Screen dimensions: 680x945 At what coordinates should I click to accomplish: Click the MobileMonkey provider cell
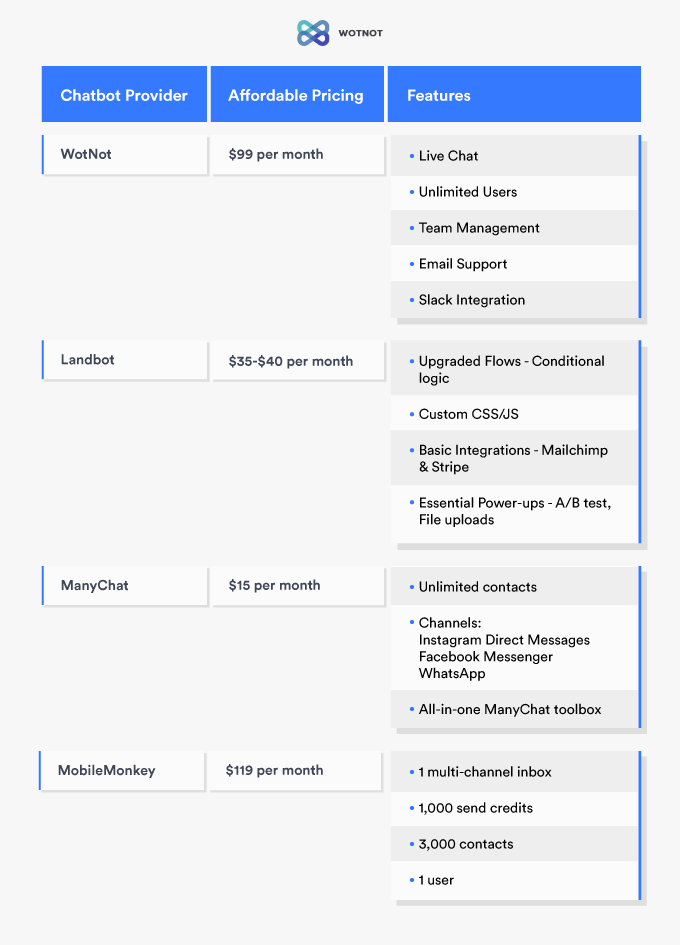[122, 770]
